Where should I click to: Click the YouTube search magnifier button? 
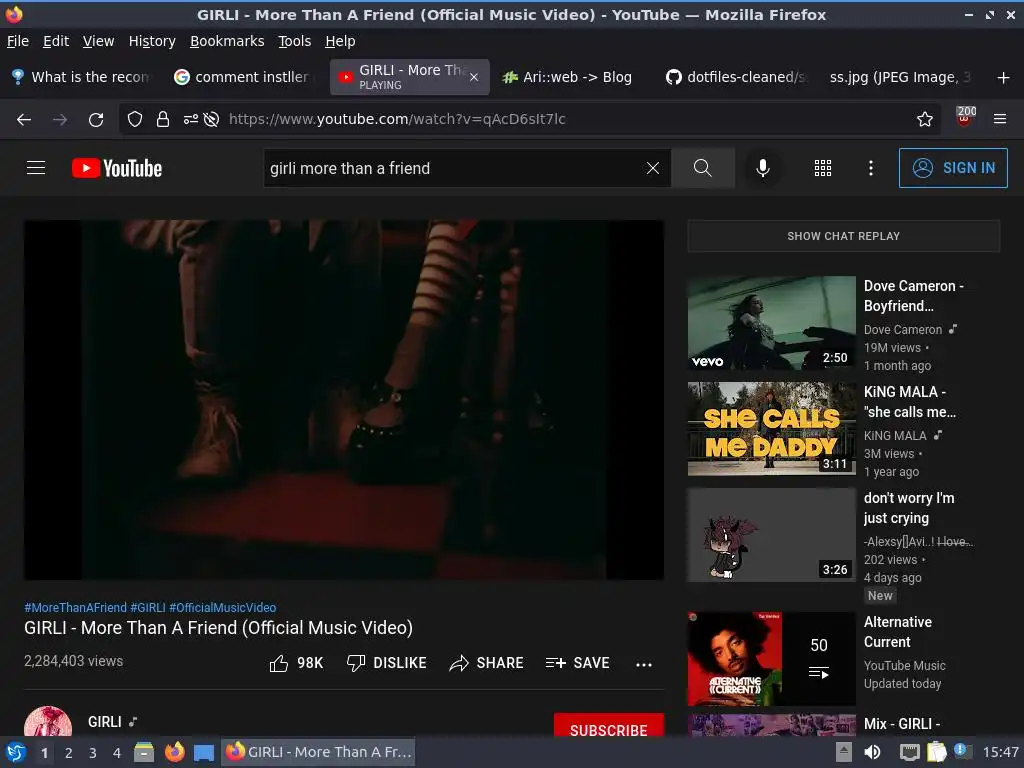pyautogui.click(x=703, y=168)
